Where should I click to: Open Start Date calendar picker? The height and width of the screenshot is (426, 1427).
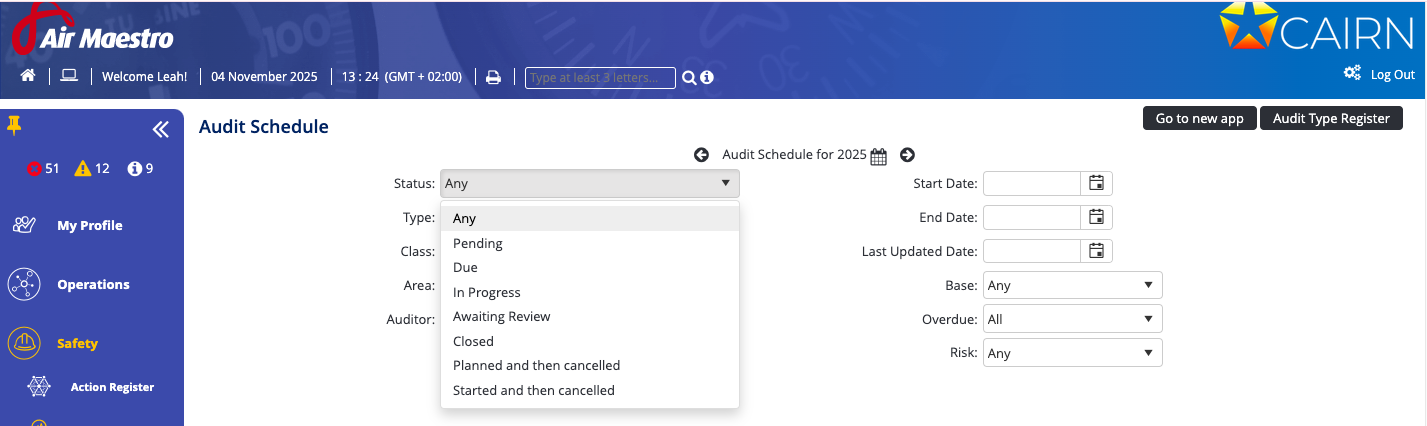tap(1096, 183)
